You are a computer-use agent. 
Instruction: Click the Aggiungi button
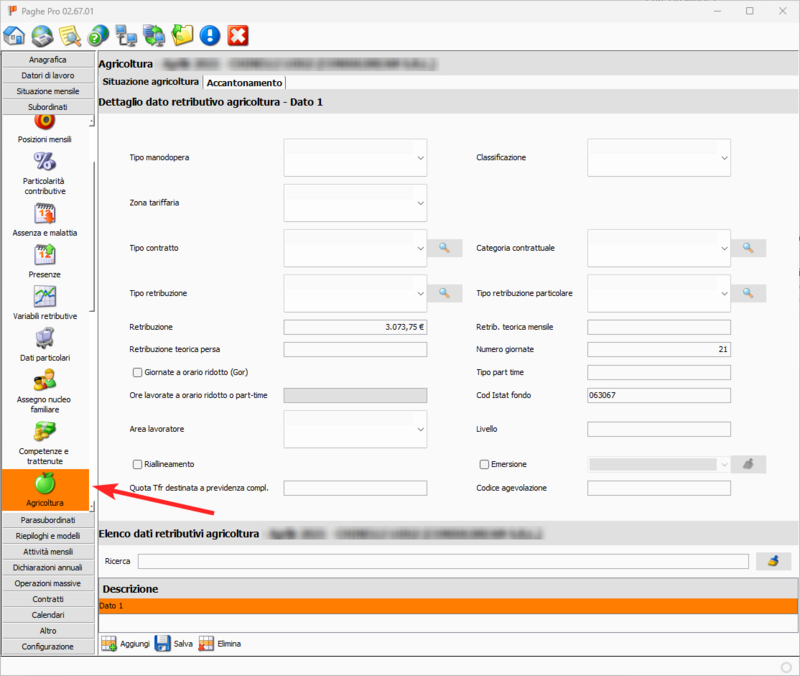click(125, 643)
